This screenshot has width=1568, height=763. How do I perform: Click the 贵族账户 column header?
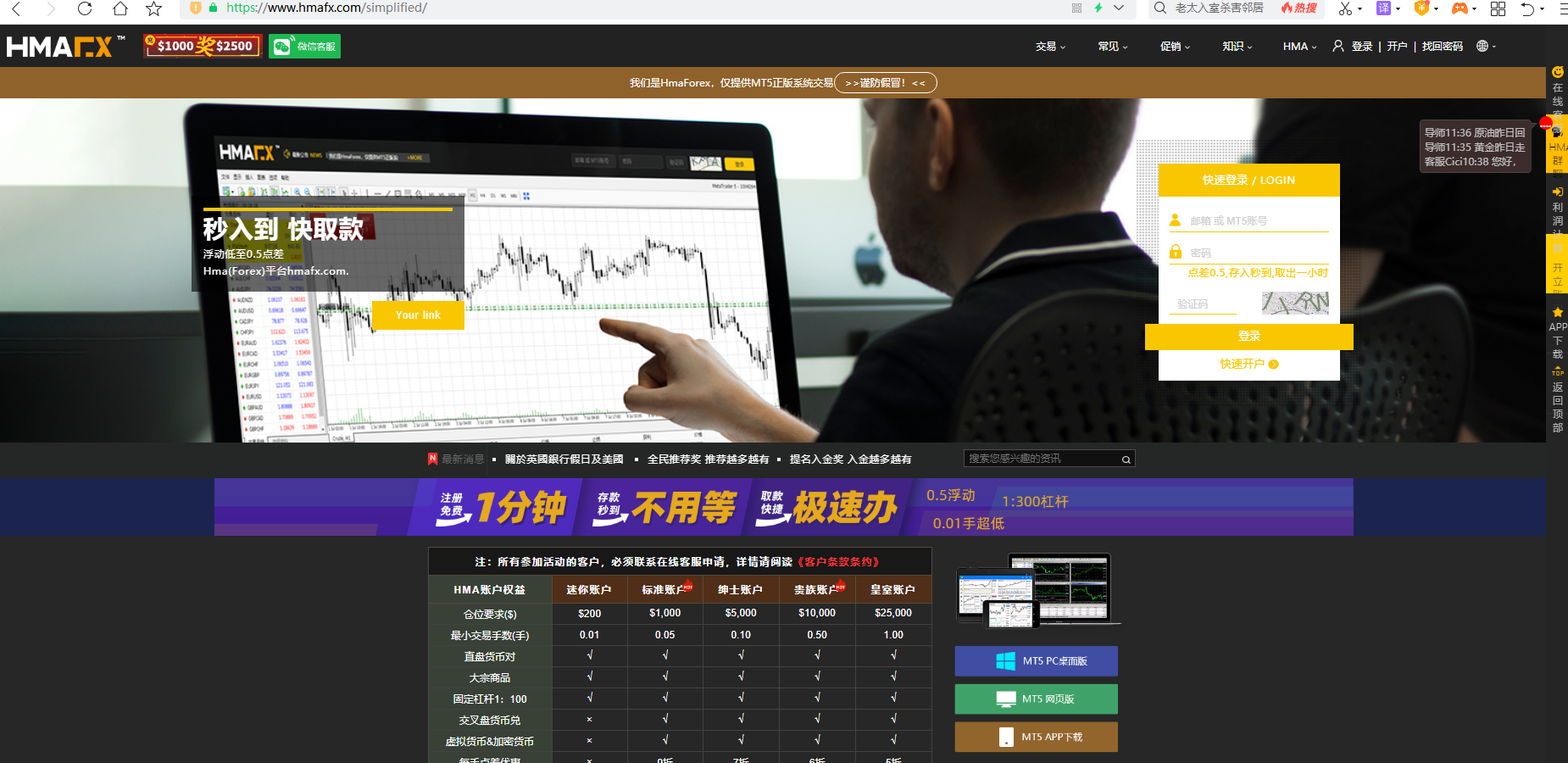817,590
